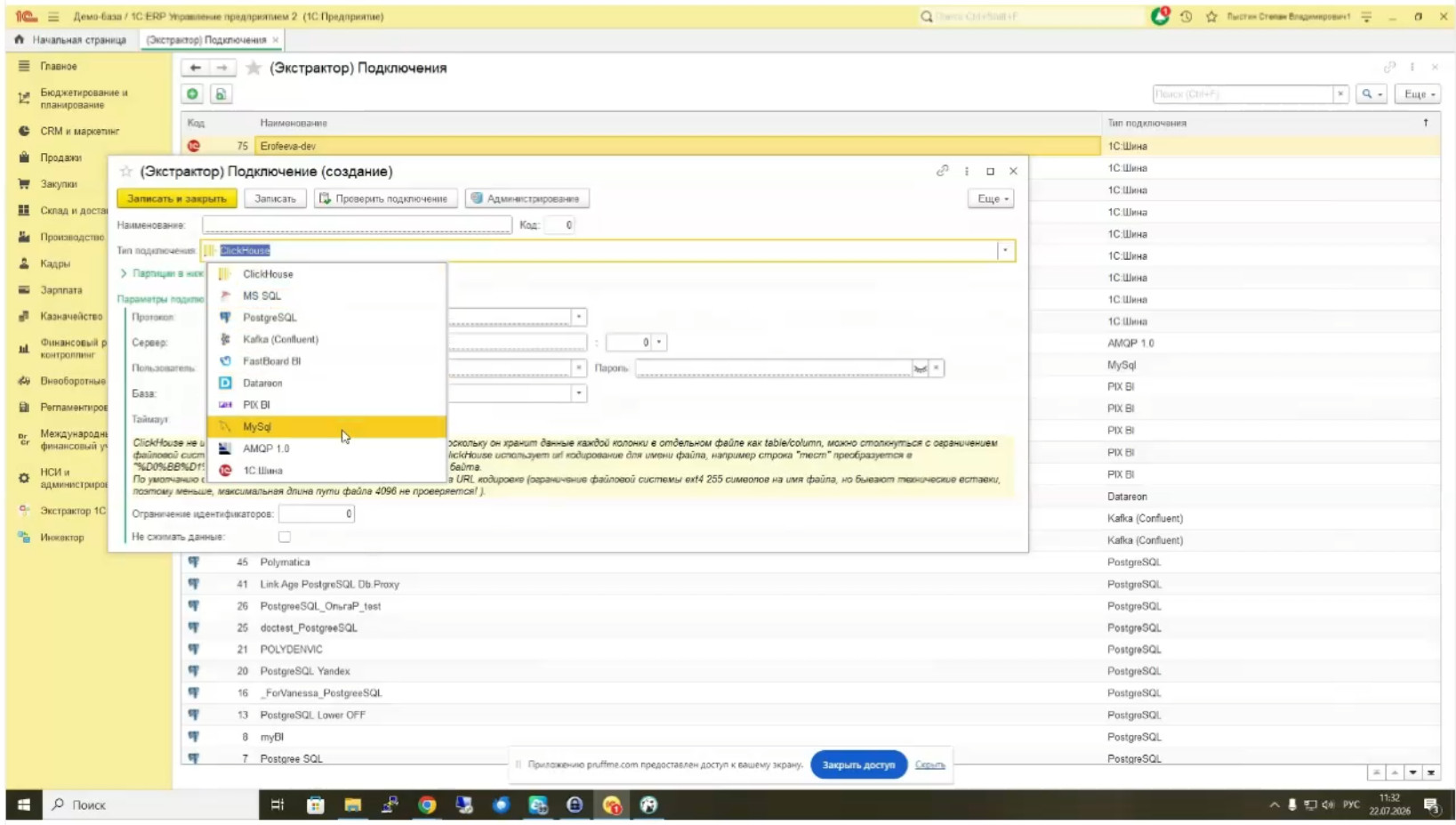
Task: Click the Администрирование button
Action: point(527,198)
